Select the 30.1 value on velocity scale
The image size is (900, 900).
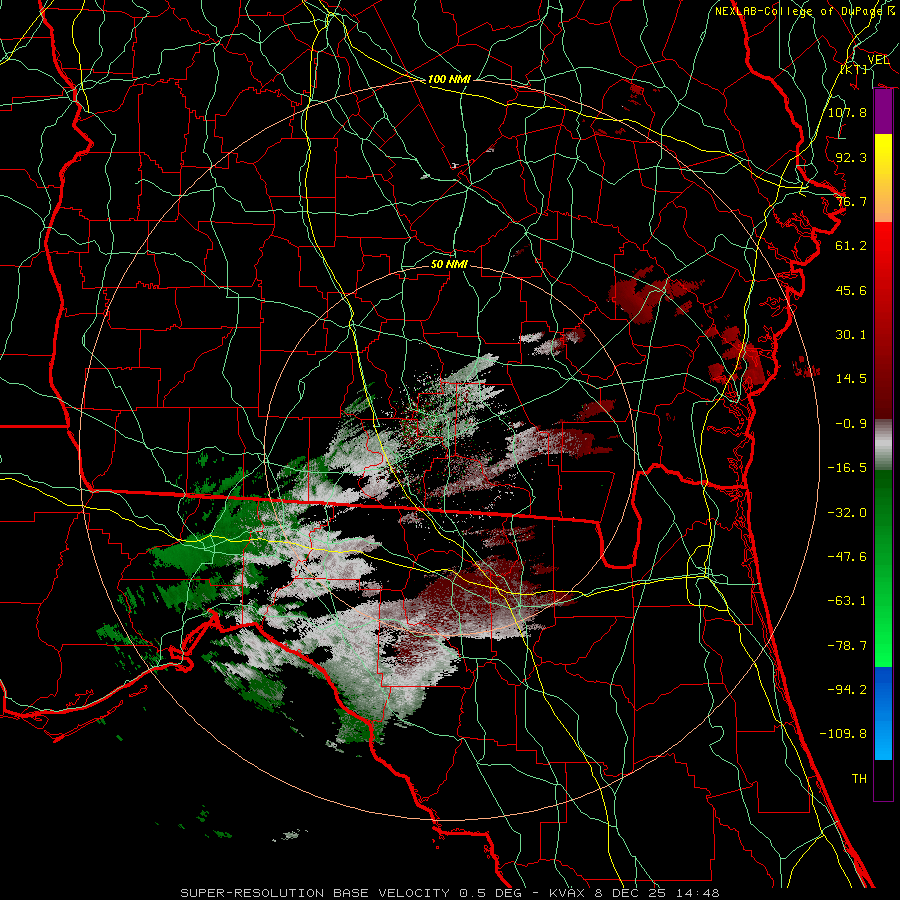(851, 335)
